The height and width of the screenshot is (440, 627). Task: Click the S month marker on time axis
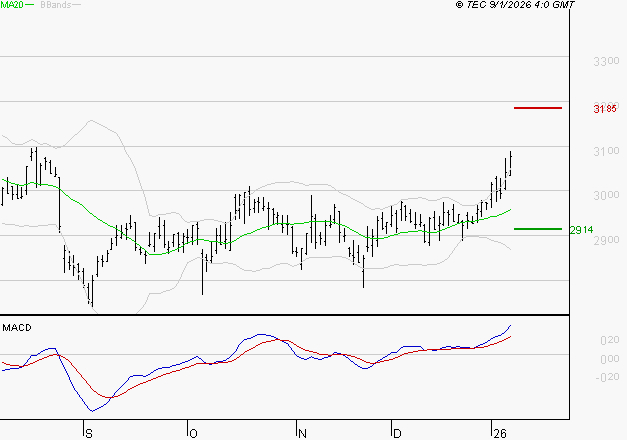[x=89, y=434]
